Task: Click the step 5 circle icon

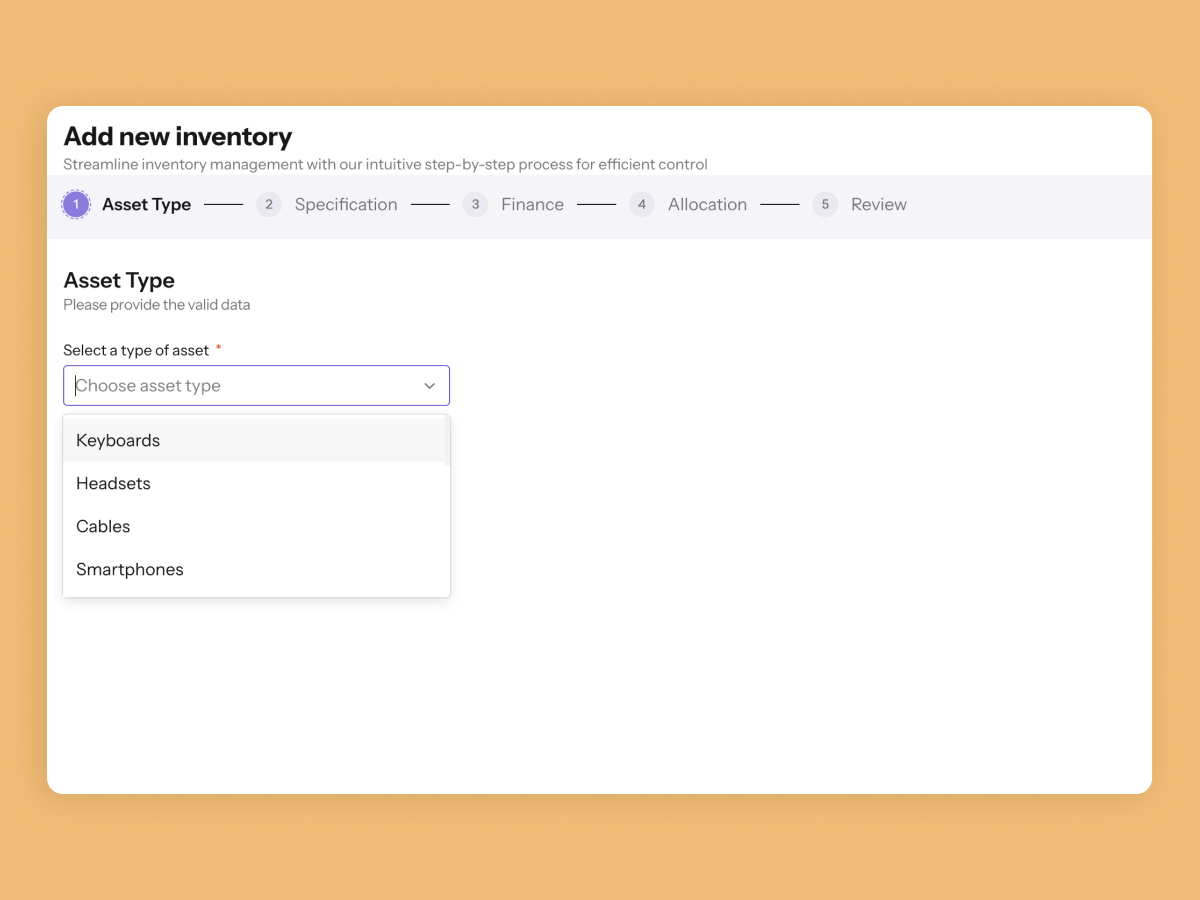Action: click(825, 205)
